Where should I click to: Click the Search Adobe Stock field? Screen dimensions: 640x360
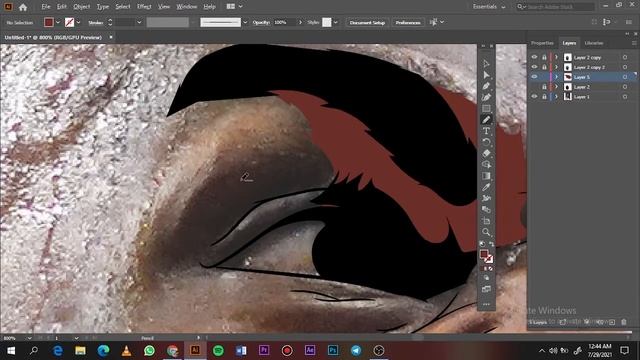tap(560, 7)
